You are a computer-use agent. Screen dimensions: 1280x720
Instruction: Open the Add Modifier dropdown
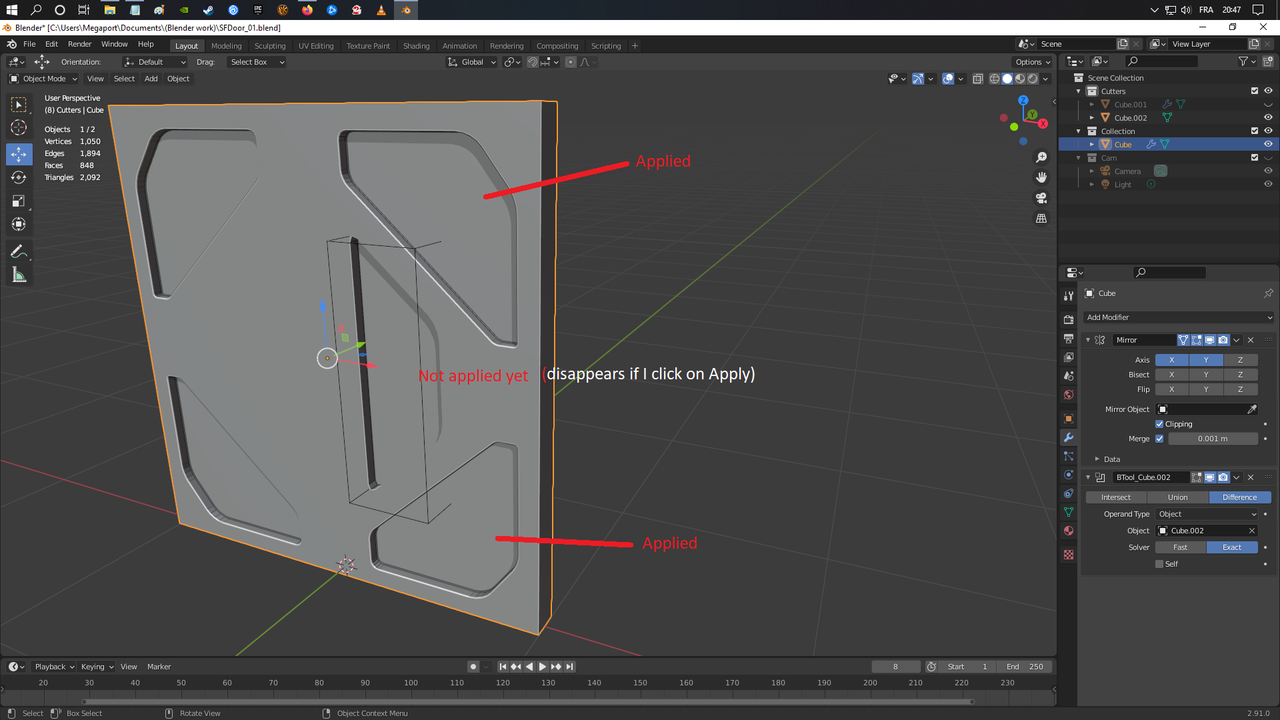click(x=1178, y=317)
